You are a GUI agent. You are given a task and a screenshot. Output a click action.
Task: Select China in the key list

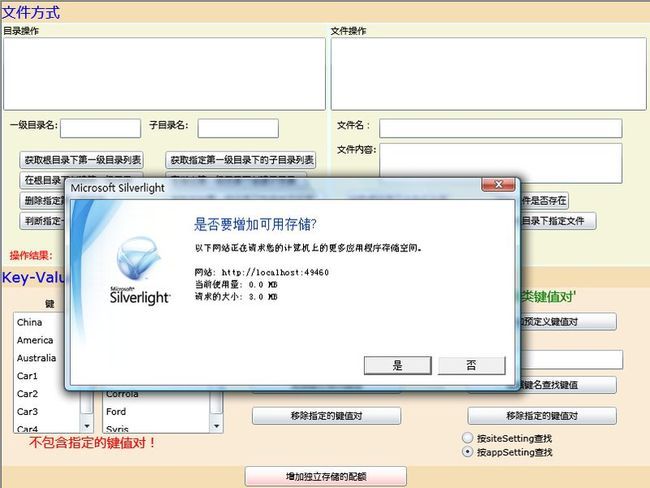[x=29, y=322]
